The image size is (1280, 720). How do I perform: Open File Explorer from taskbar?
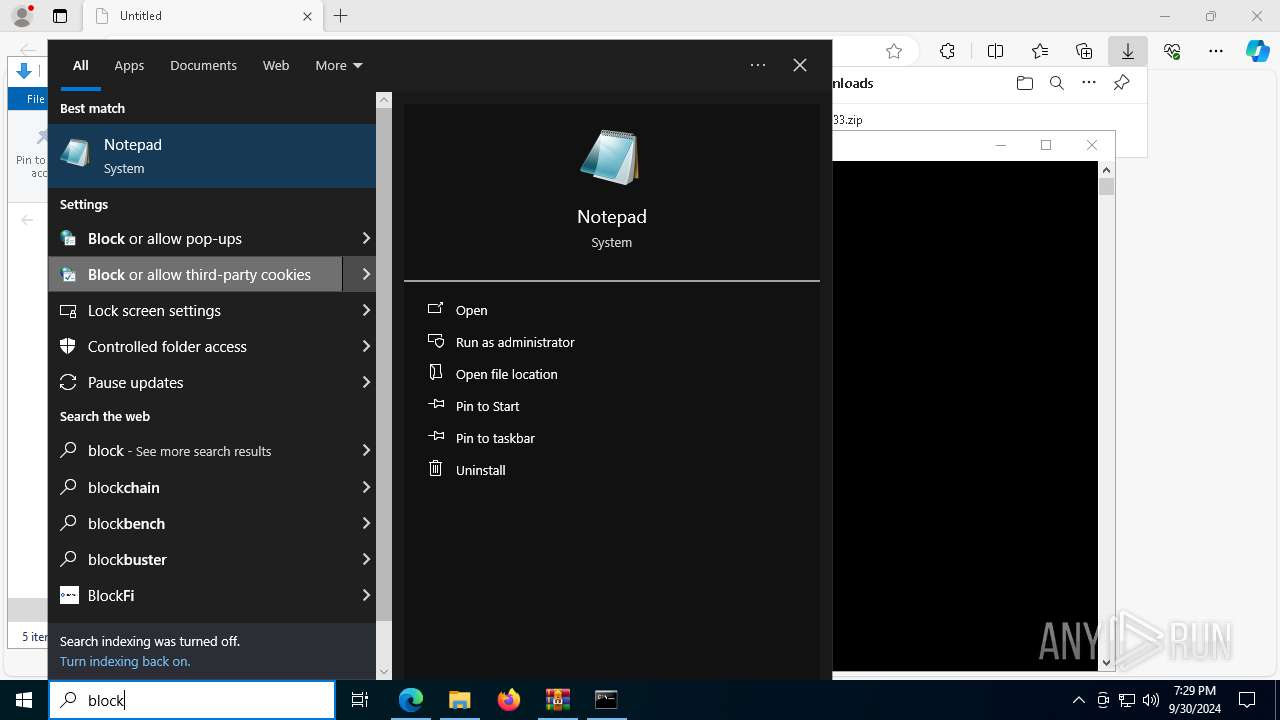459,700
